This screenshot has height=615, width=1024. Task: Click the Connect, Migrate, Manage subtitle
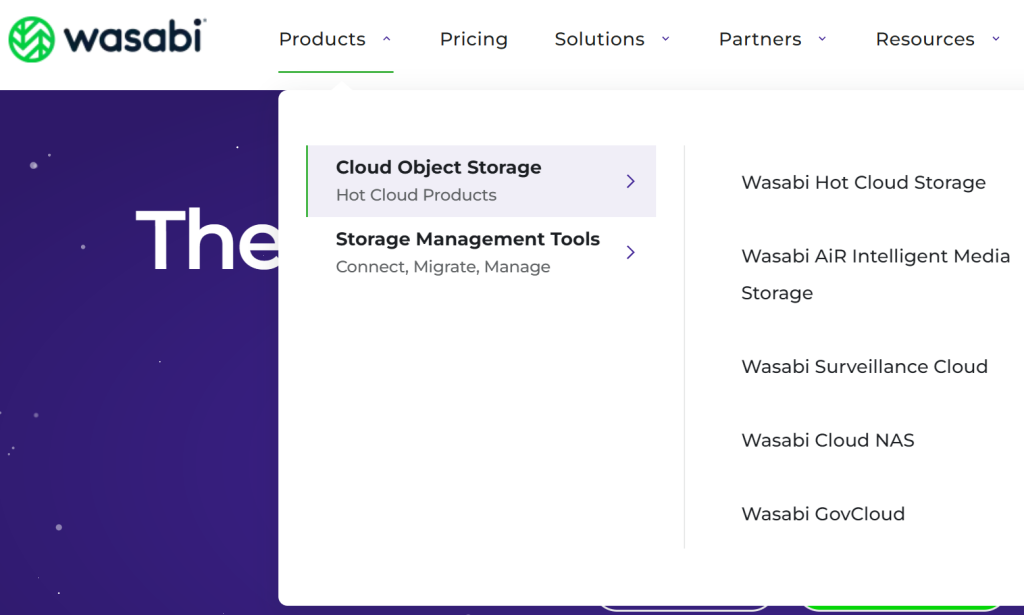tap(443, 267)
